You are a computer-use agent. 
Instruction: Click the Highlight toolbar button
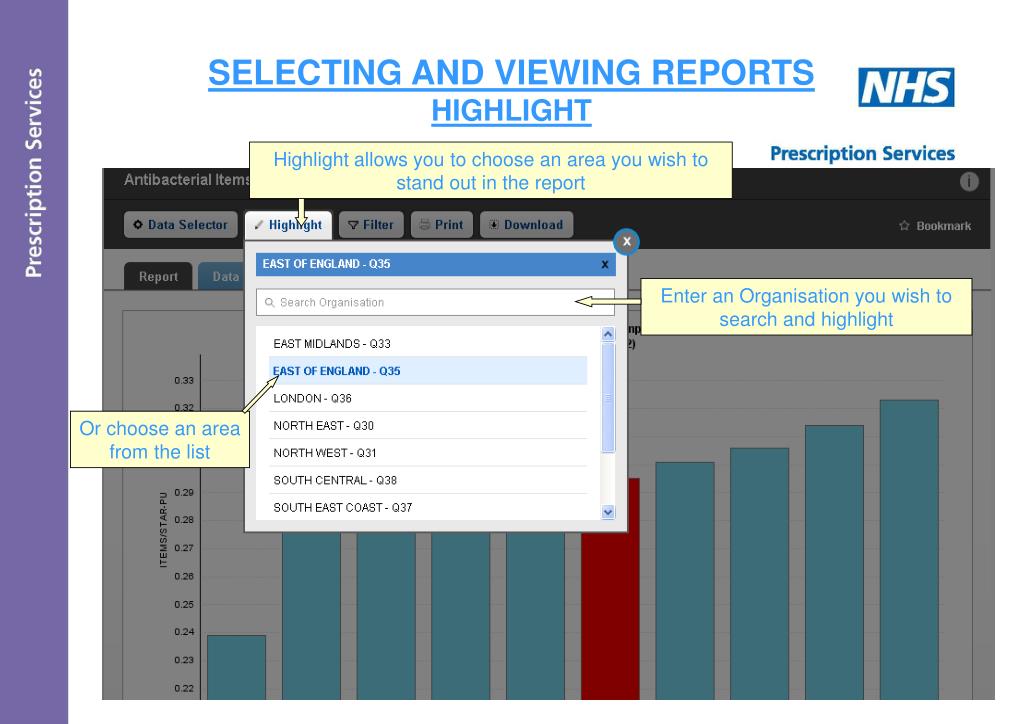click(289, 225)
